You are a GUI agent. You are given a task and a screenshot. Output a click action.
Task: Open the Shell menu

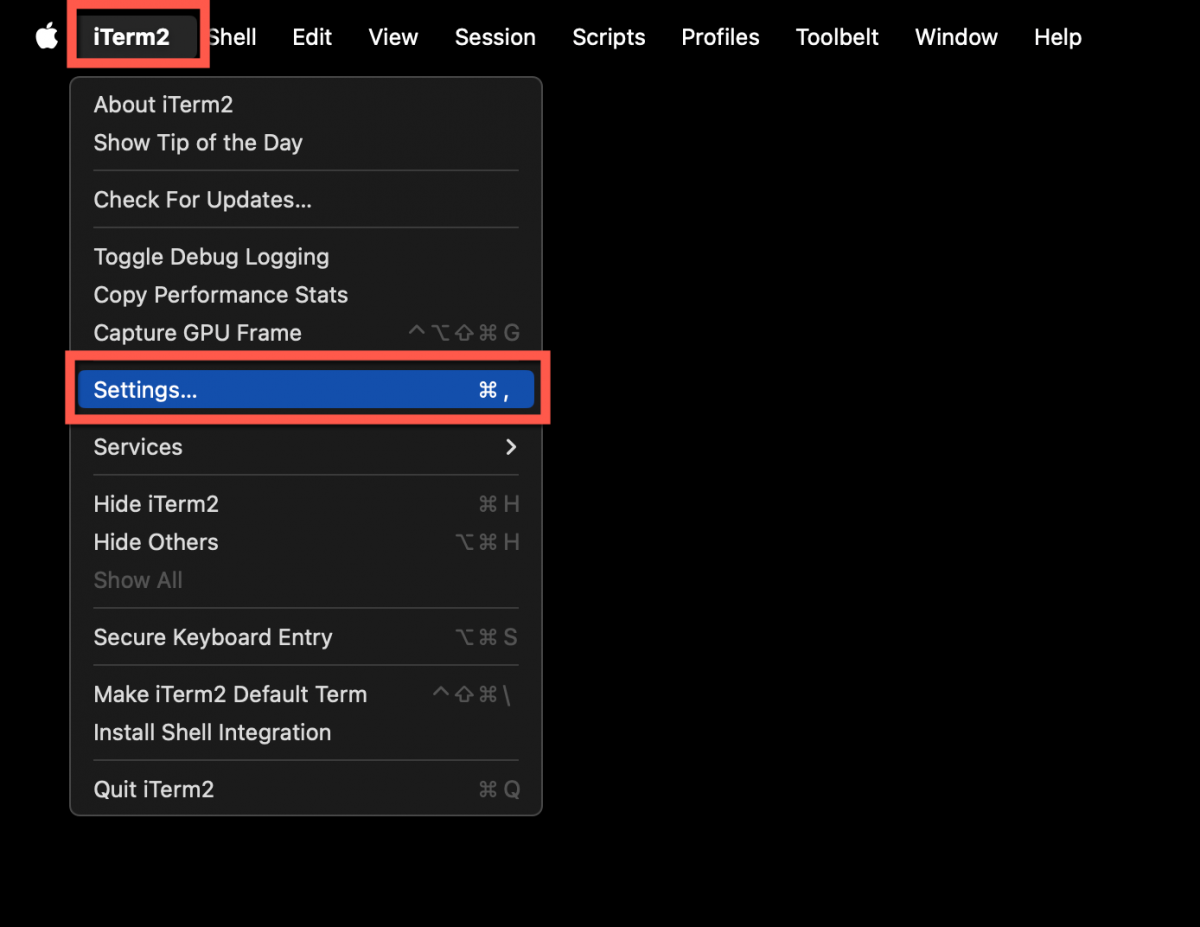(231, 37)
